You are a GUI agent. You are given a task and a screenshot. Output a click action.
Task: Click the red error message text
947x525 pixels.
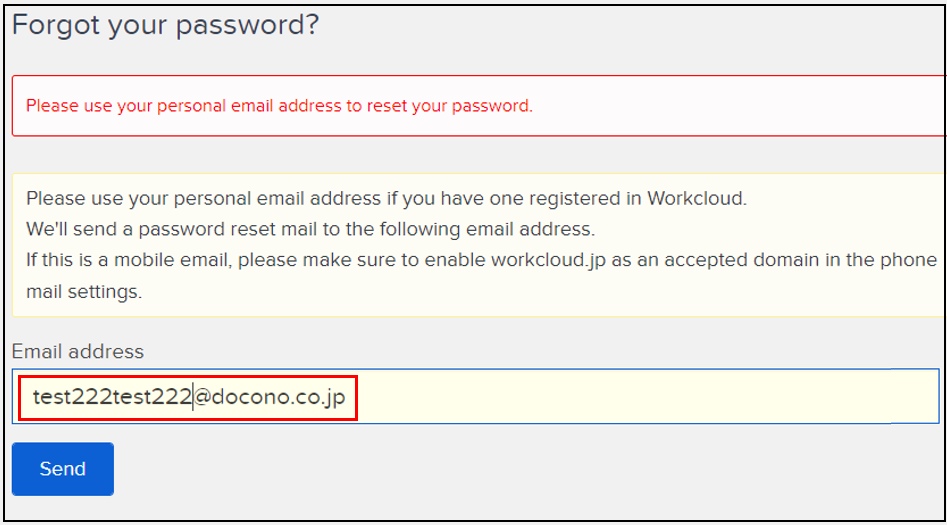[x=279, y=105]
